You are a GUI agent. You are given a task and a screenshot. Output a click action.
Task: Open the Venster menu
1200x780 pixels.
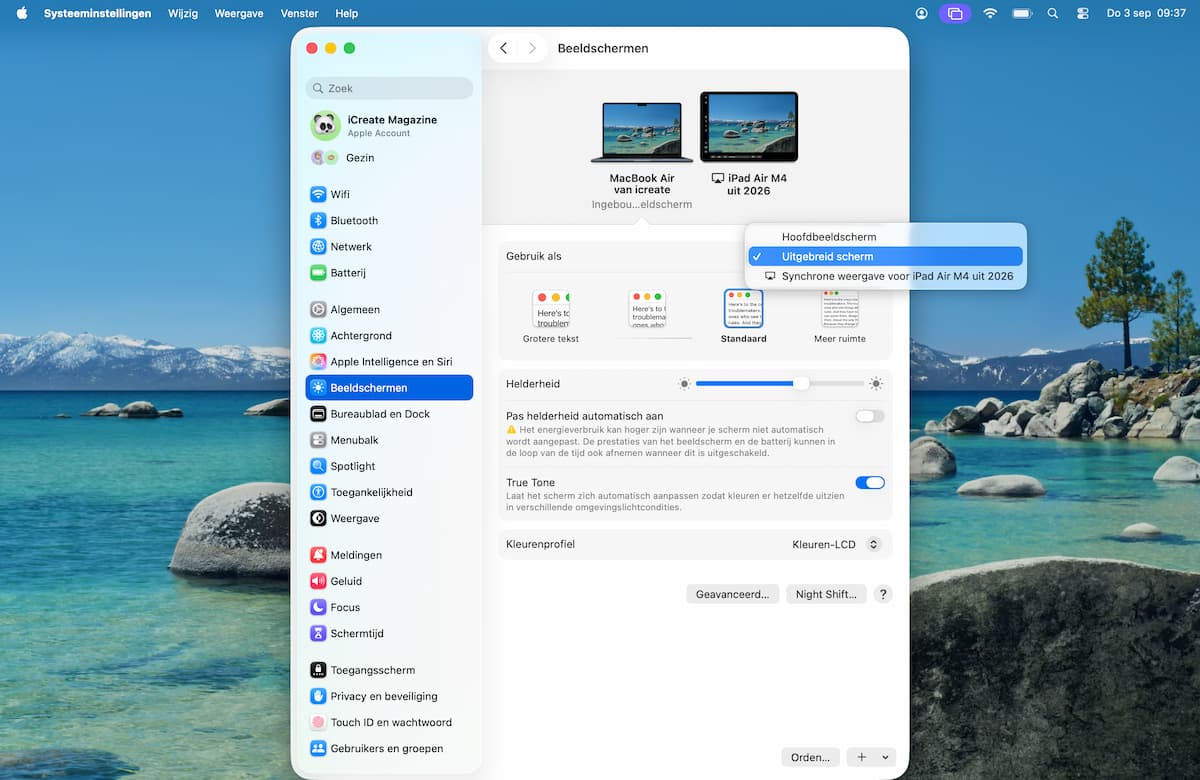(300, 13)
